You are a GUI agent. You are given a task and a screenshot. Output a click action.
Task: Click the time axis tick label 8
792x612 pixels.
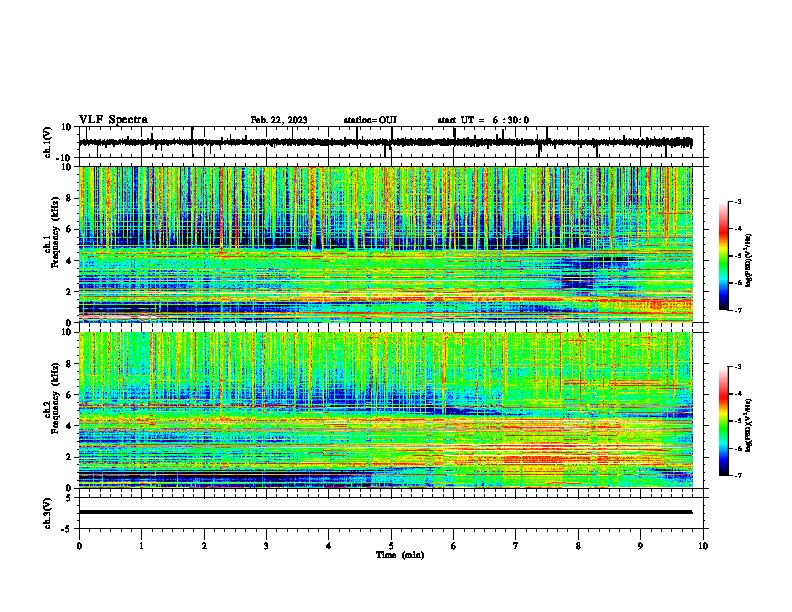578,546
